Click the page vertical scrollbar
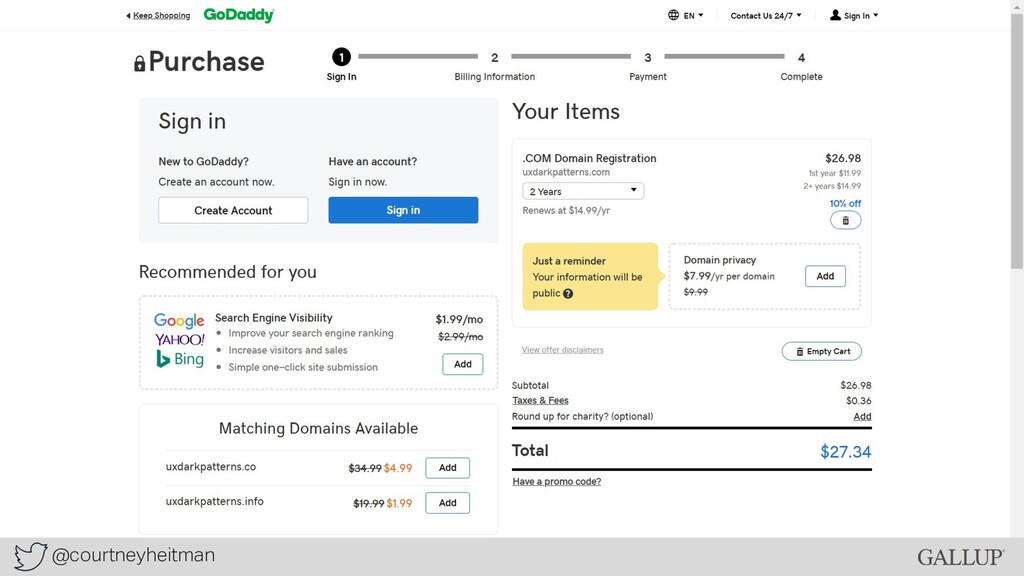 point(1017,140)
